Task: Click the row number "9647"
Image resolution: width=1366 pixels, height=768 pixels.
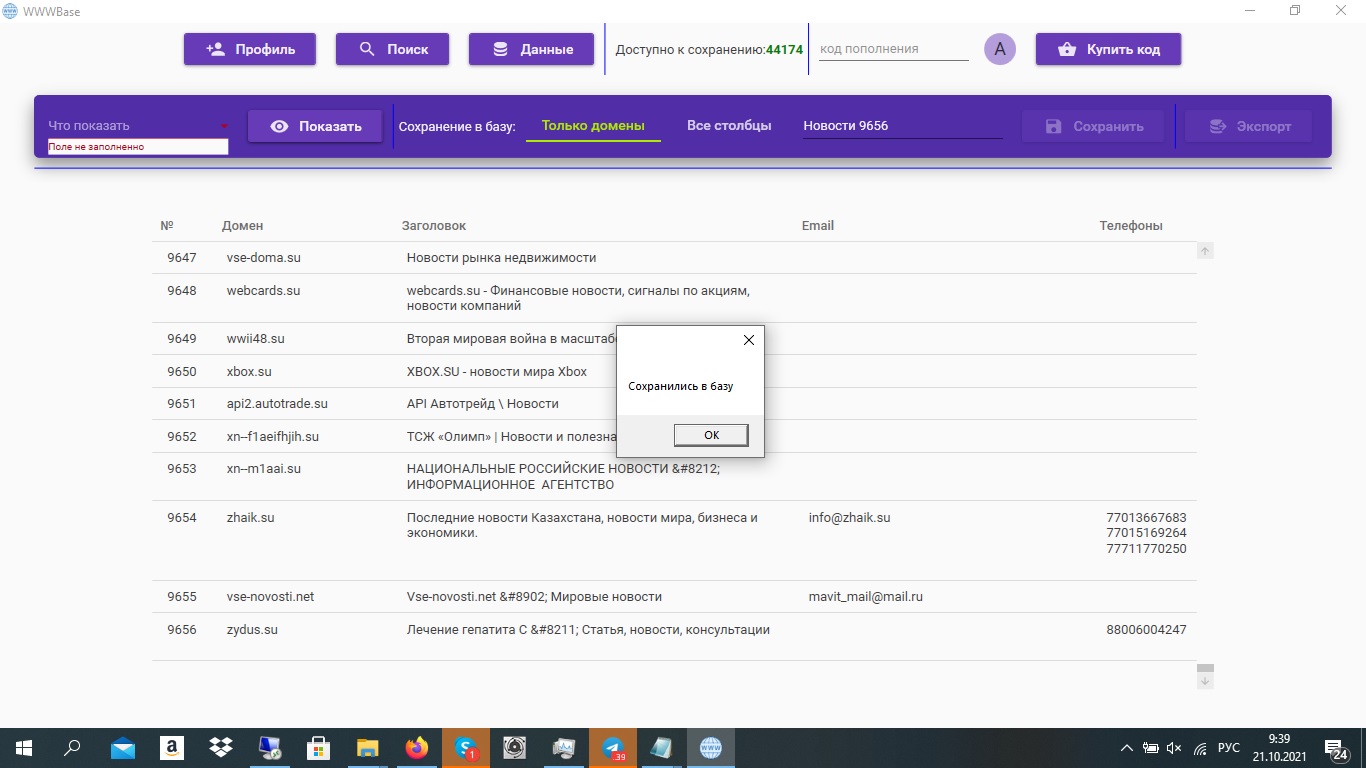Action: [x=182, y=258]
